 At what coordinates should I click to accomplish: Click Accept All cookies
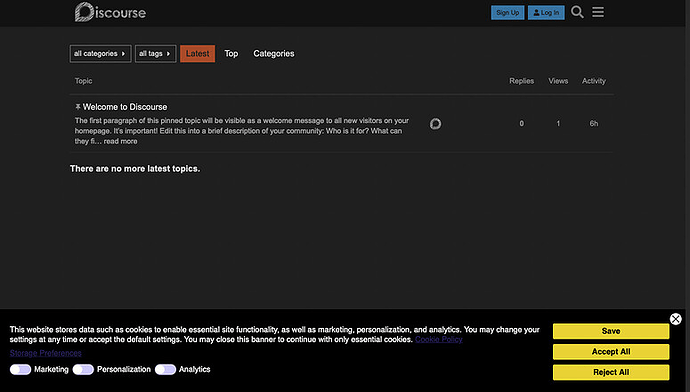[611, 352]
